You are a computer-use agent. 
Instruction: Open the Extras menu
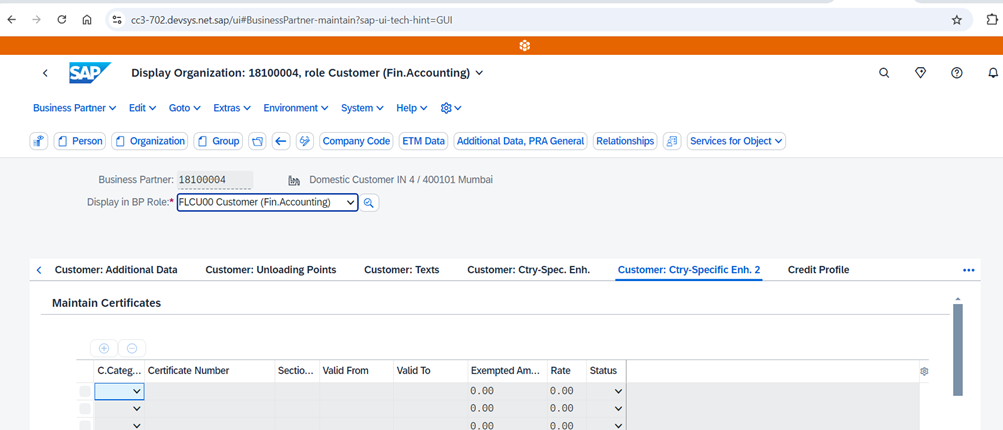(x=232, y=108)
